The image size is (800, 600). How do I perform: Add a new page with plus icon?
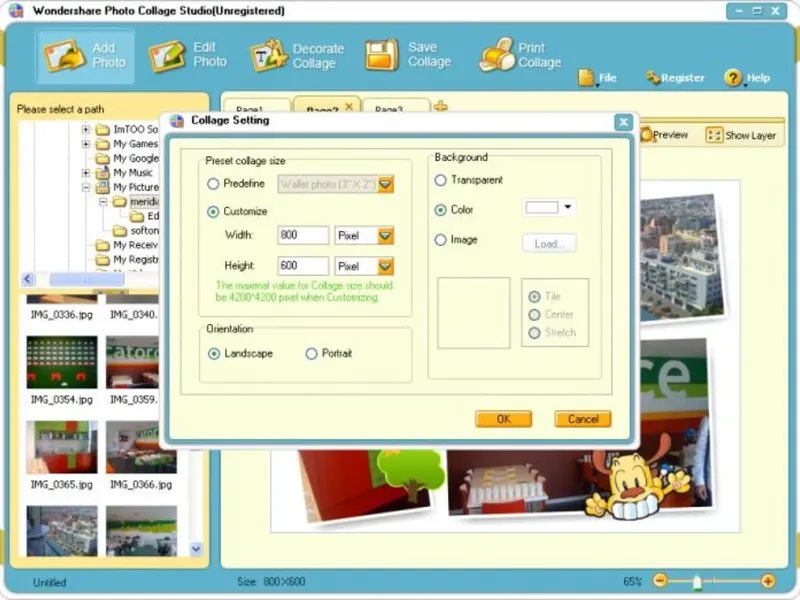(x=440, y=106)
